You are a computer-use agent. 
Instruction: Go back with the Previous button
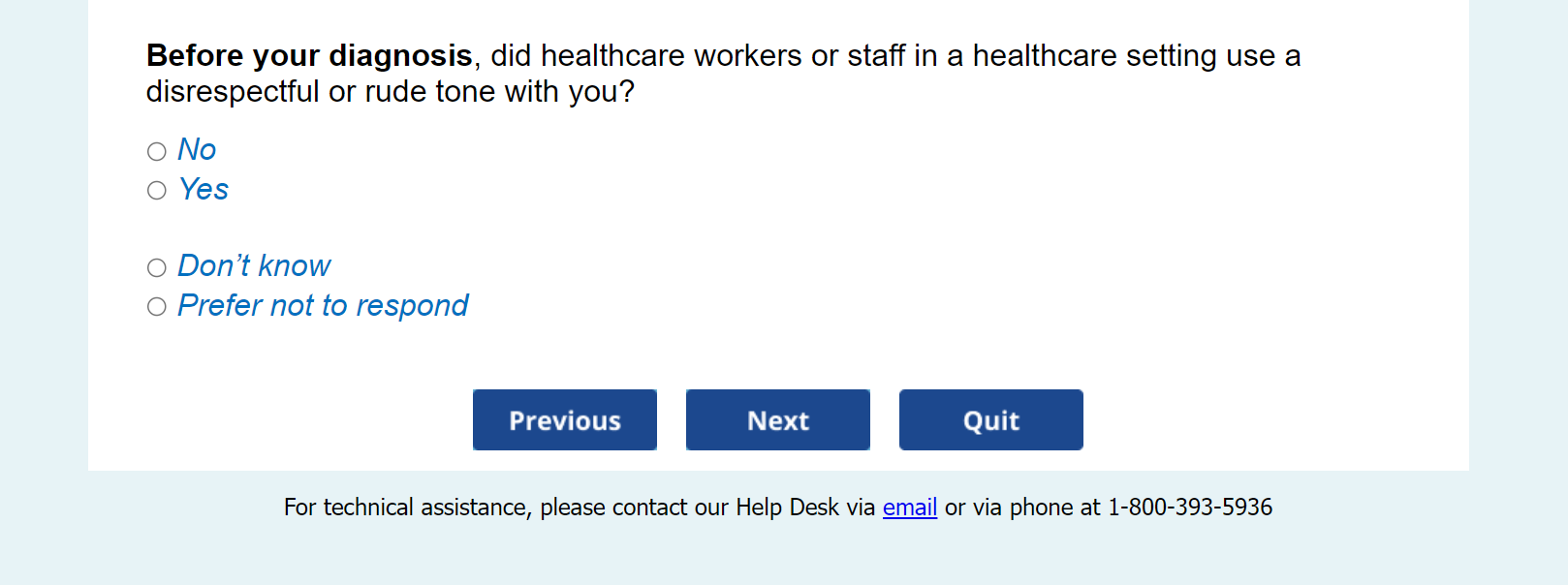(565, 420)
